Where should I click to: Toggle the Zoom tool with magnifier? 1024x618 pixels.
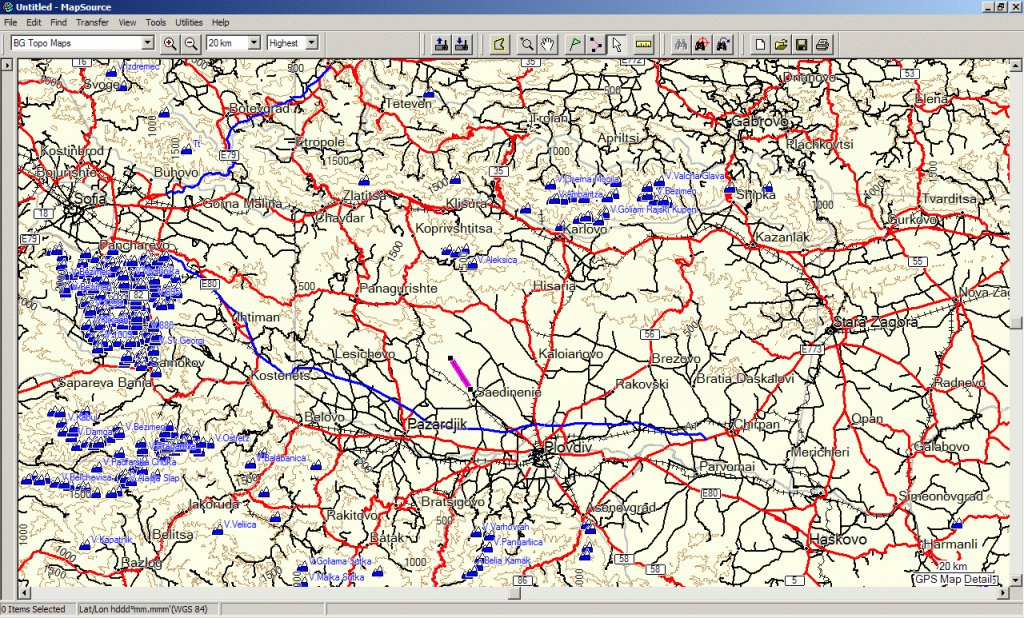[x=525, y=43]
